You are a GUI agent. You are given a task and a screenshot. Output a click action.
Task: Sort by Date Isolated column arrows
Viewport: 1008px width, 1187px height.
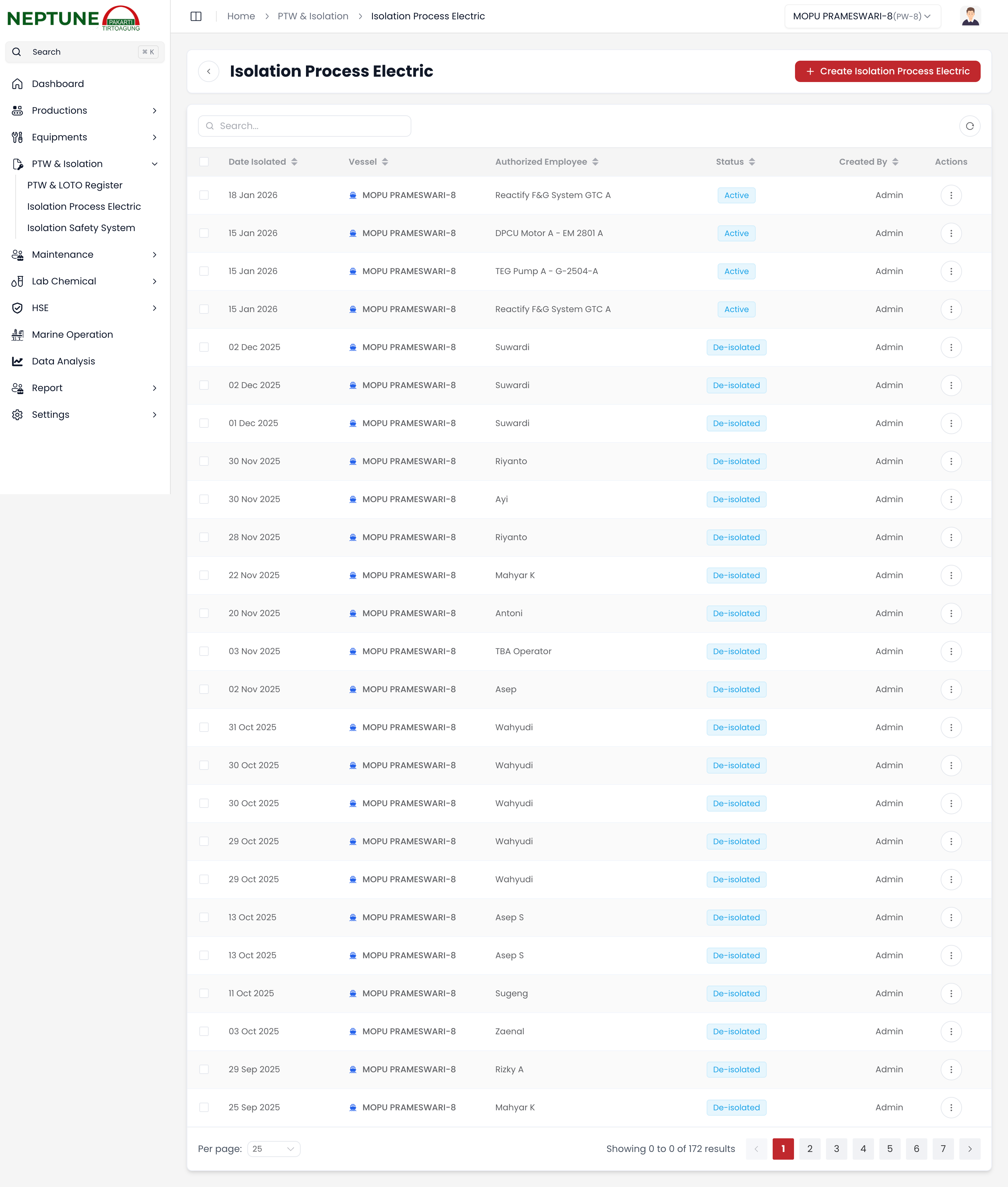[294, 162]
